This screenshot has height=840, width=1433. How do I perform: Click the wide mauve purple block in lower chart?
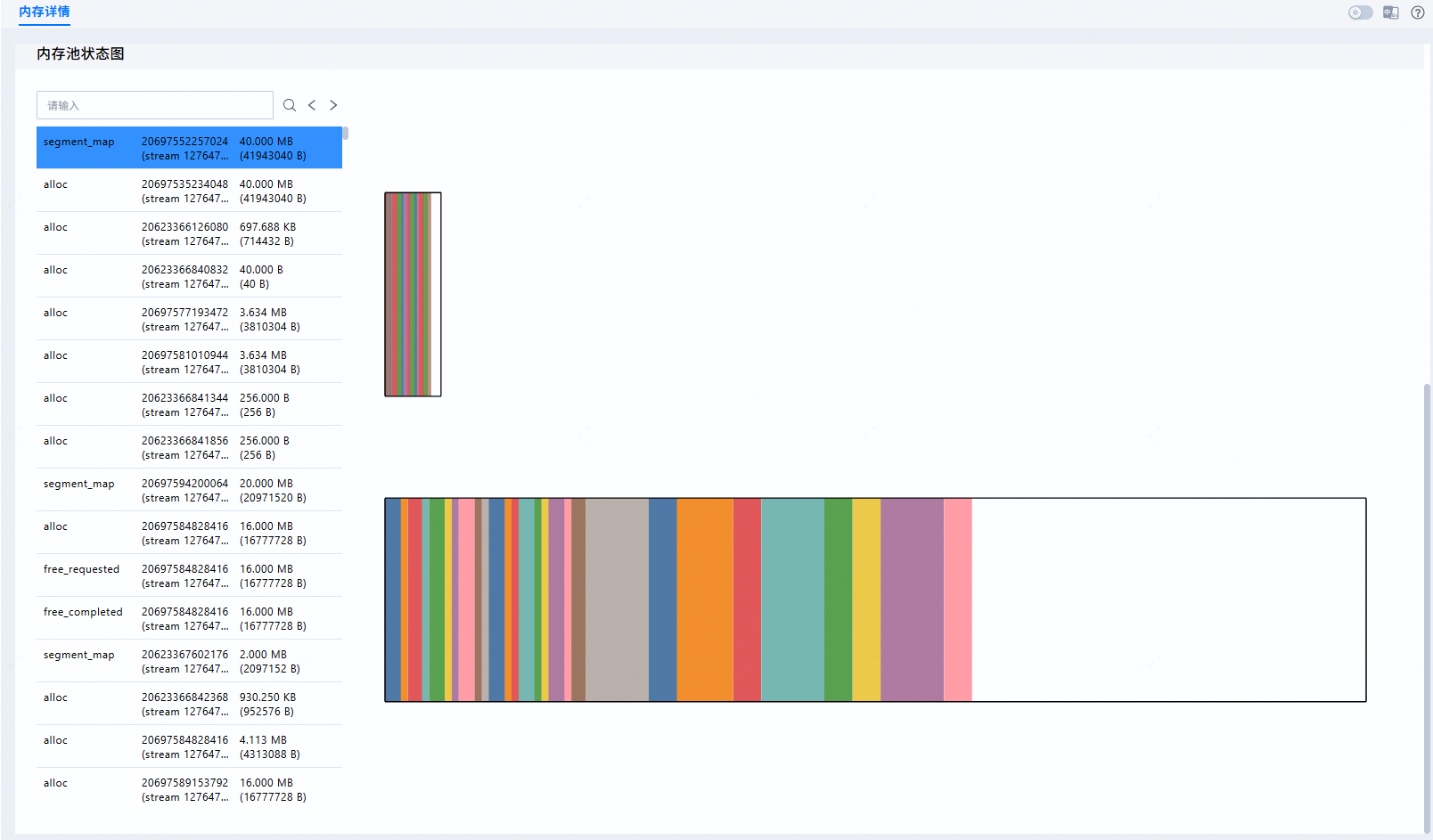click(x=912, y=599)
